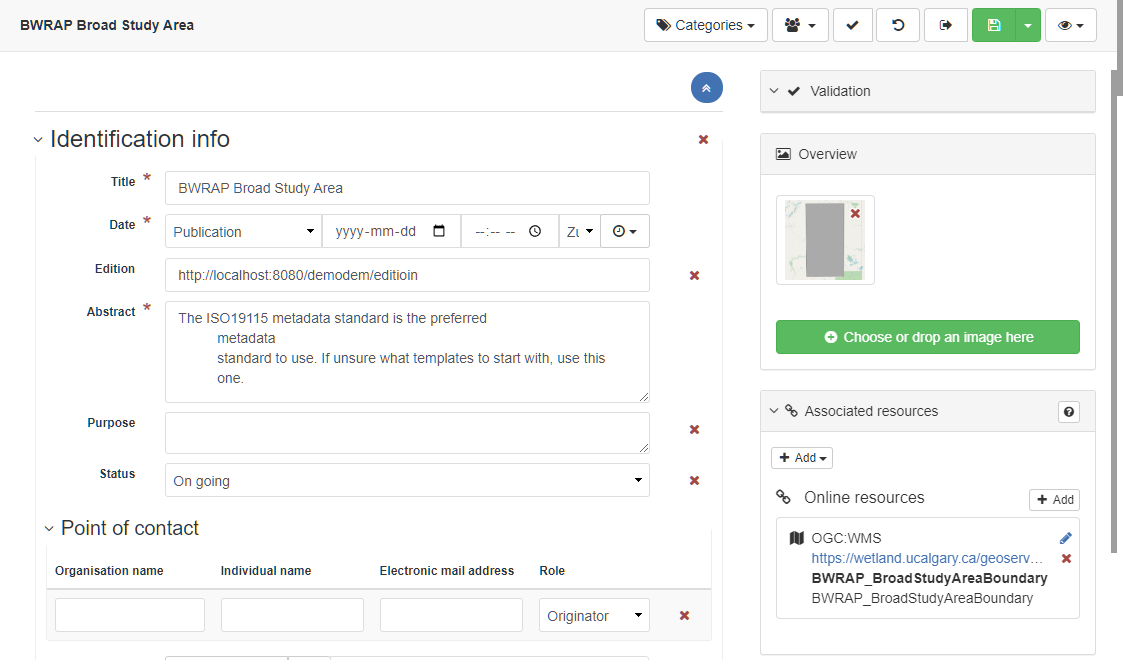Screen dimensions: 1123x660
Task: Click the BWRAP Broad Study Area header title
Action: pyautogui.click(x=107, y=25)
